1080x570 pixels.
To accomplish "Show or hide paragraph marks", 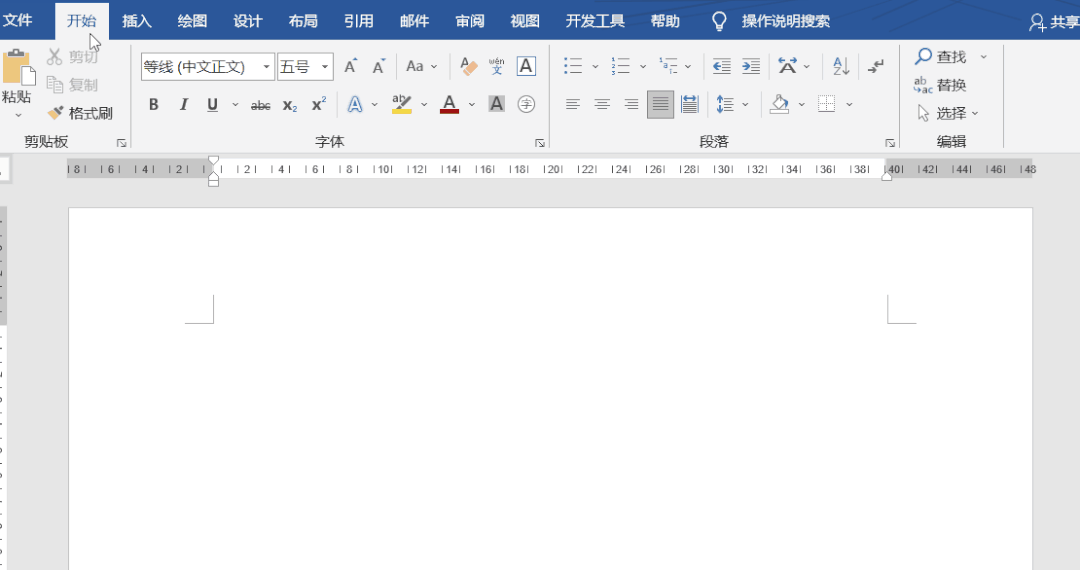I will 875,66.
